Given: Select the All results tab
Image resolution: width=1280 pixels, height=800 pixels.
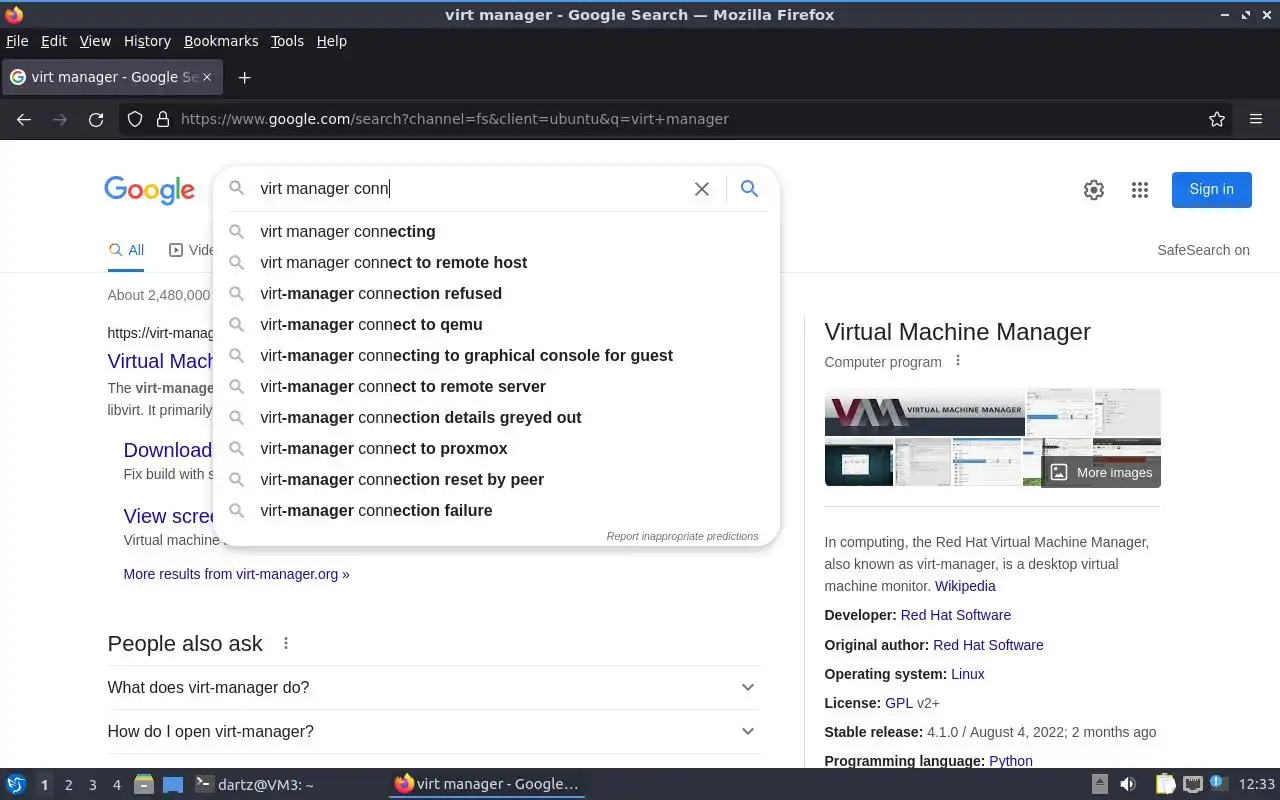Looking at the screenshot, I should click(x=126, y=250).
